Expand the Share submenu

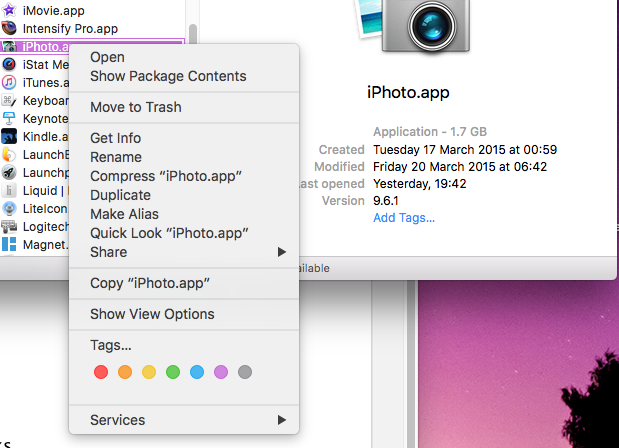click(184, 252)
